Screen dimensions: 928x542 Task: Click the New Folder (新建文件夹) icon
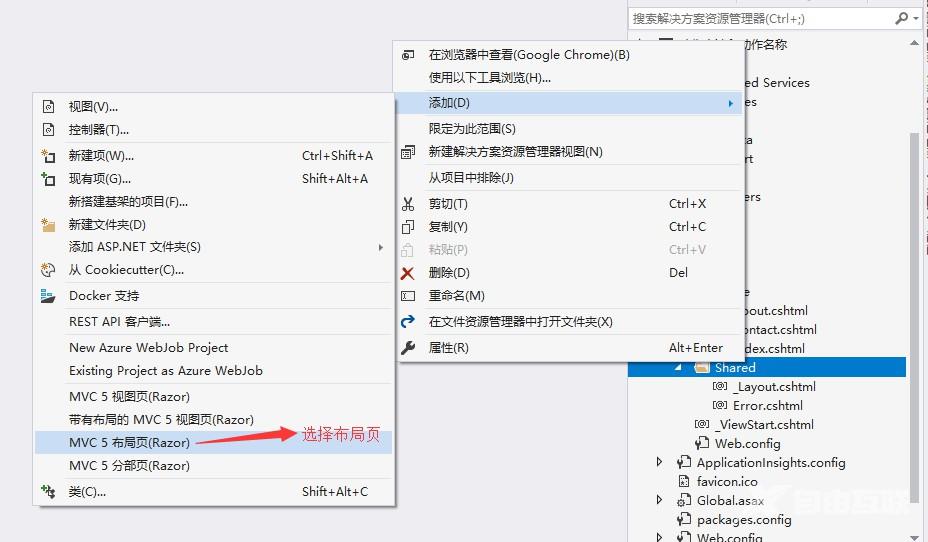pyautogui.click(x=48, y=225)
